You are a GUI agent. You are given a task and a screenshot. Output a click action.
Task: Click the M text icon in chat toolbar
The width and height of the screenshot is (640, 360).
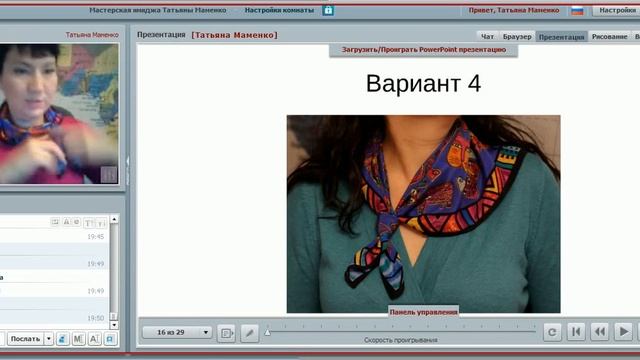pyautogui.click(x=78, y=339)
